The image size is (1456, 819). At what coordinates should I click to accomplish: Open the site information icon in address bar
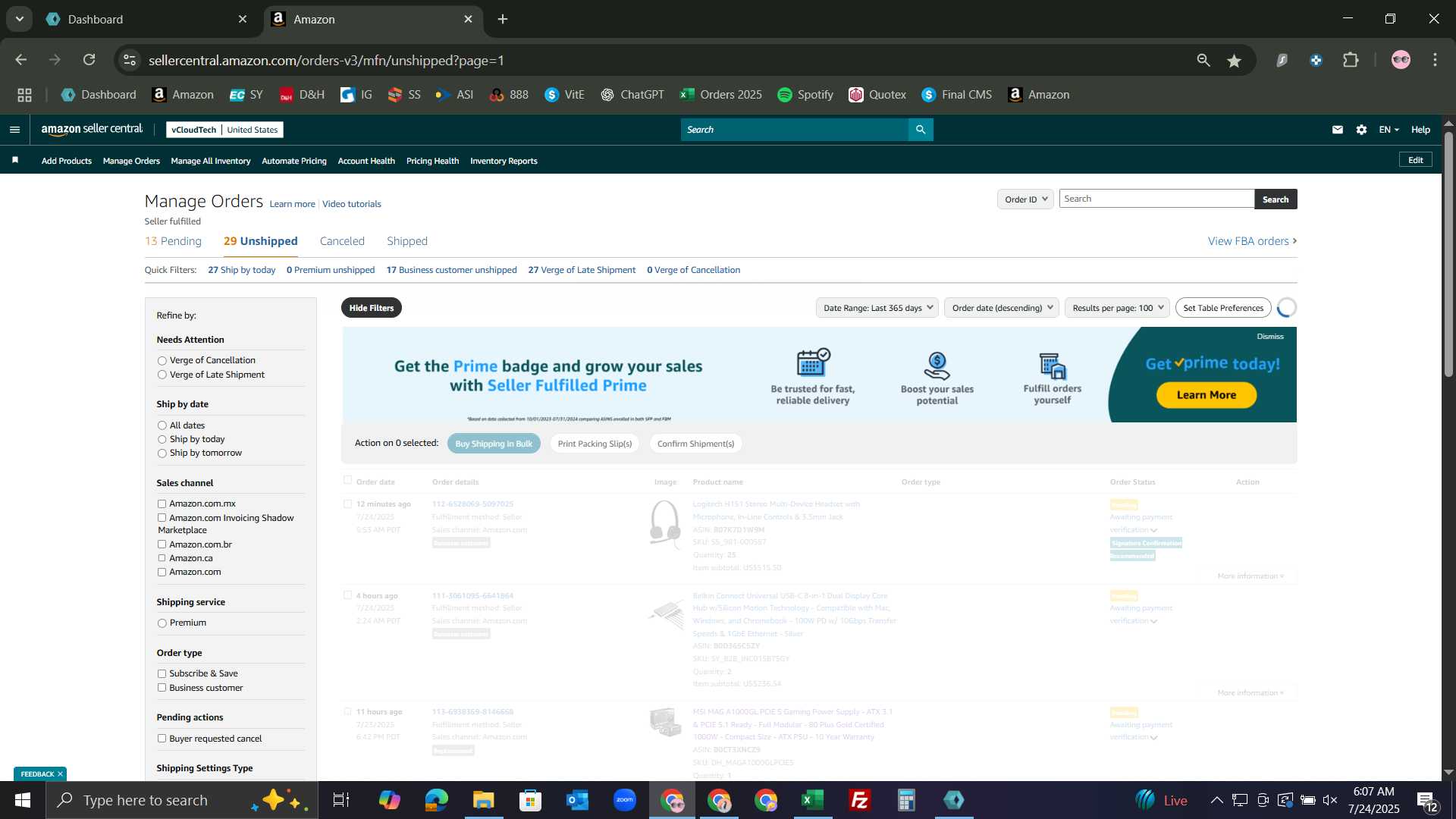click(130, 60)
